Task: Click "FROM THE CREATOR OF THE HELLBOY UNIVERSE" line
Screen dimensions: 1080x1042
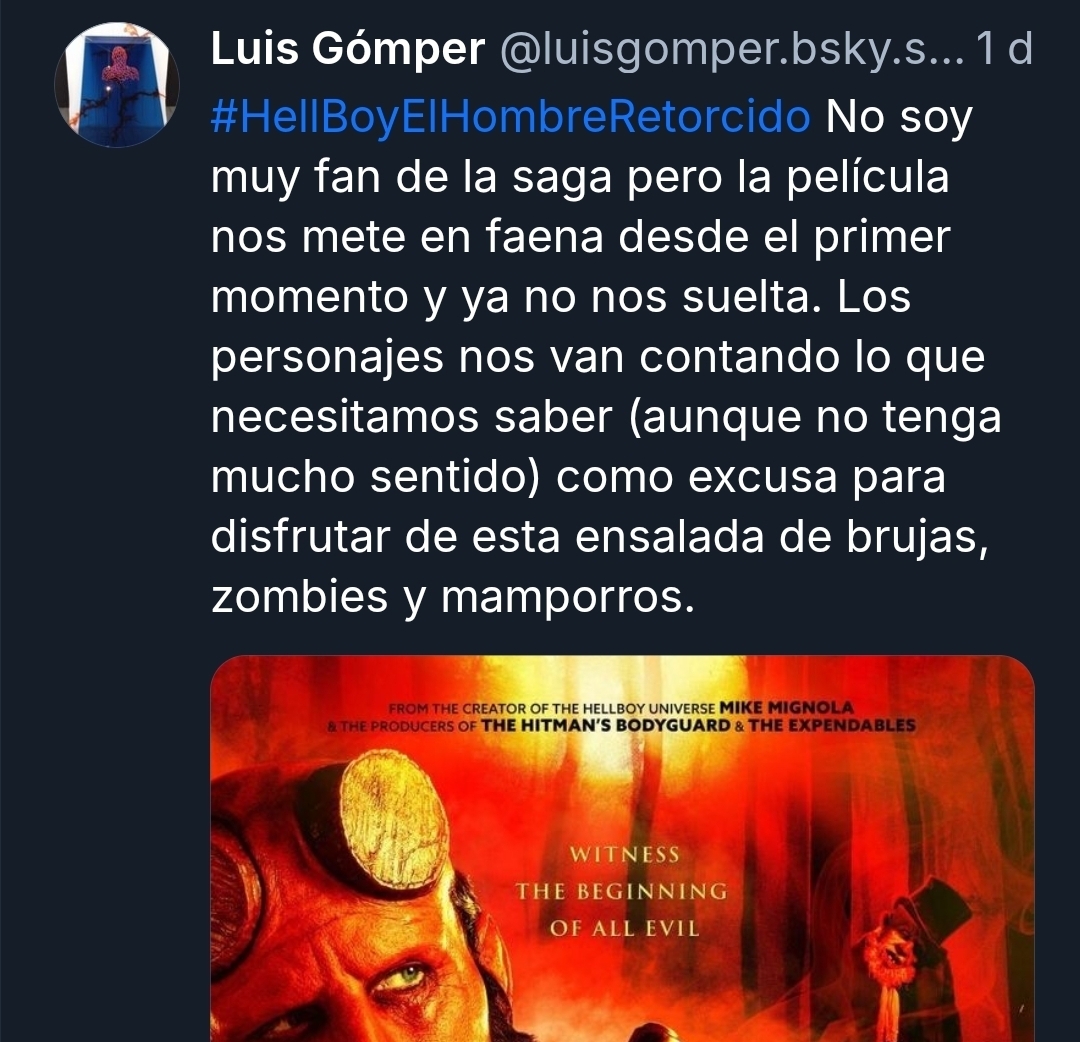Action: click(552, 708)
